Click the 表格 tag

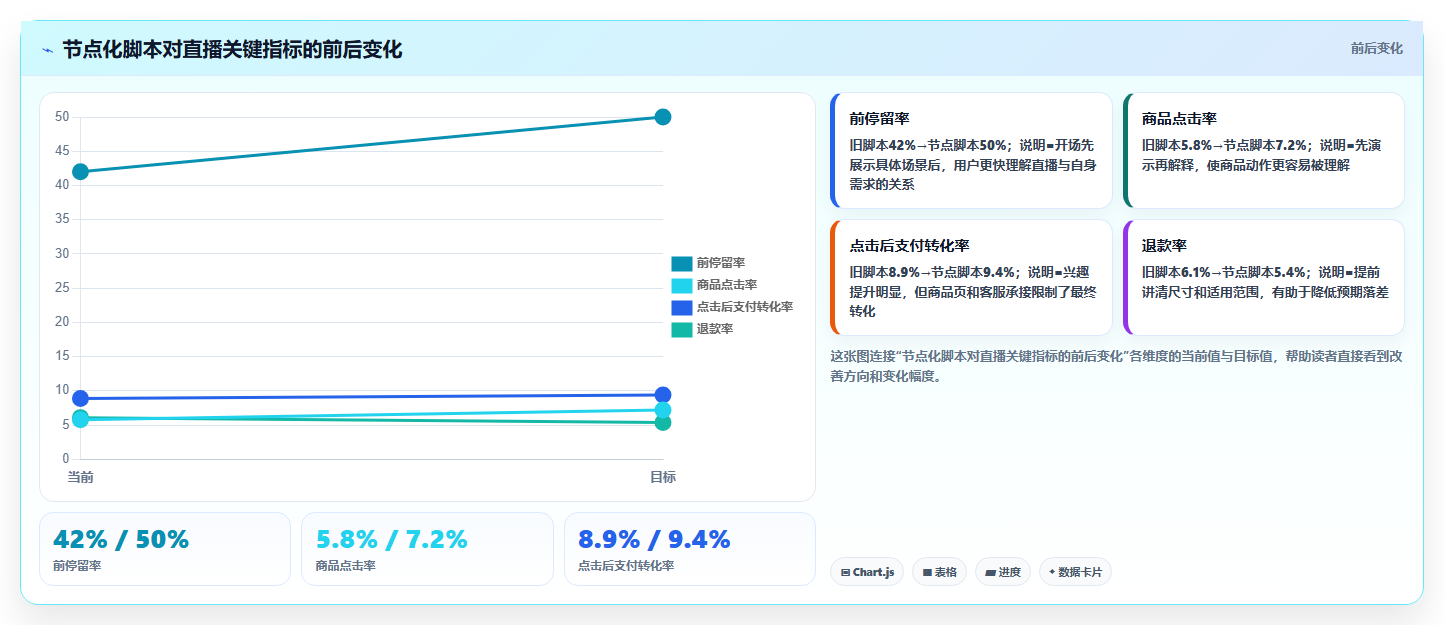click(939, 572)
